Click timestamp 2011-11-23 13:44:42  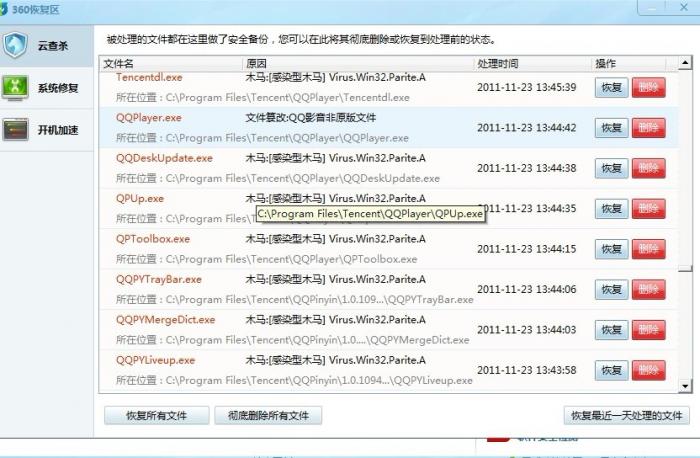click(526, 128)
